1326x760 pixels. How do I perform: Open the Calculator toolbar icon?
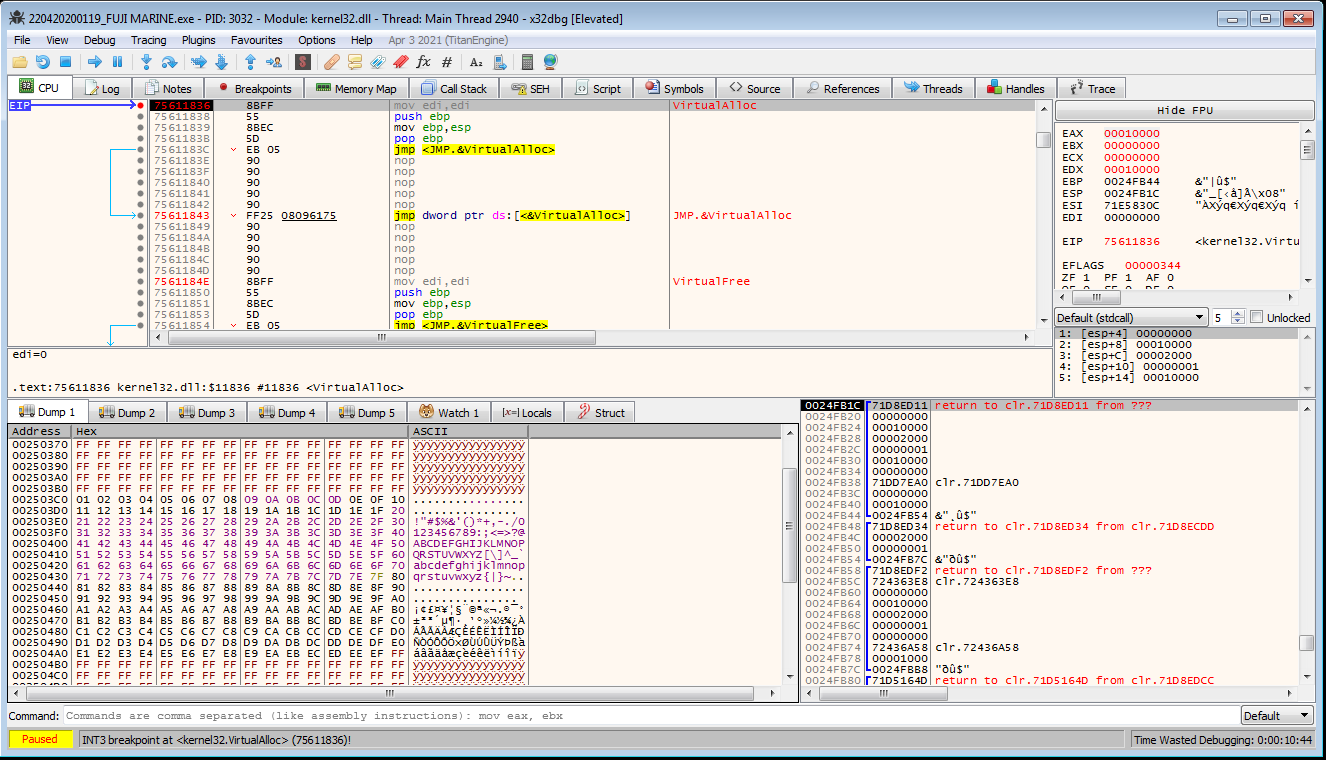point(527,62)
